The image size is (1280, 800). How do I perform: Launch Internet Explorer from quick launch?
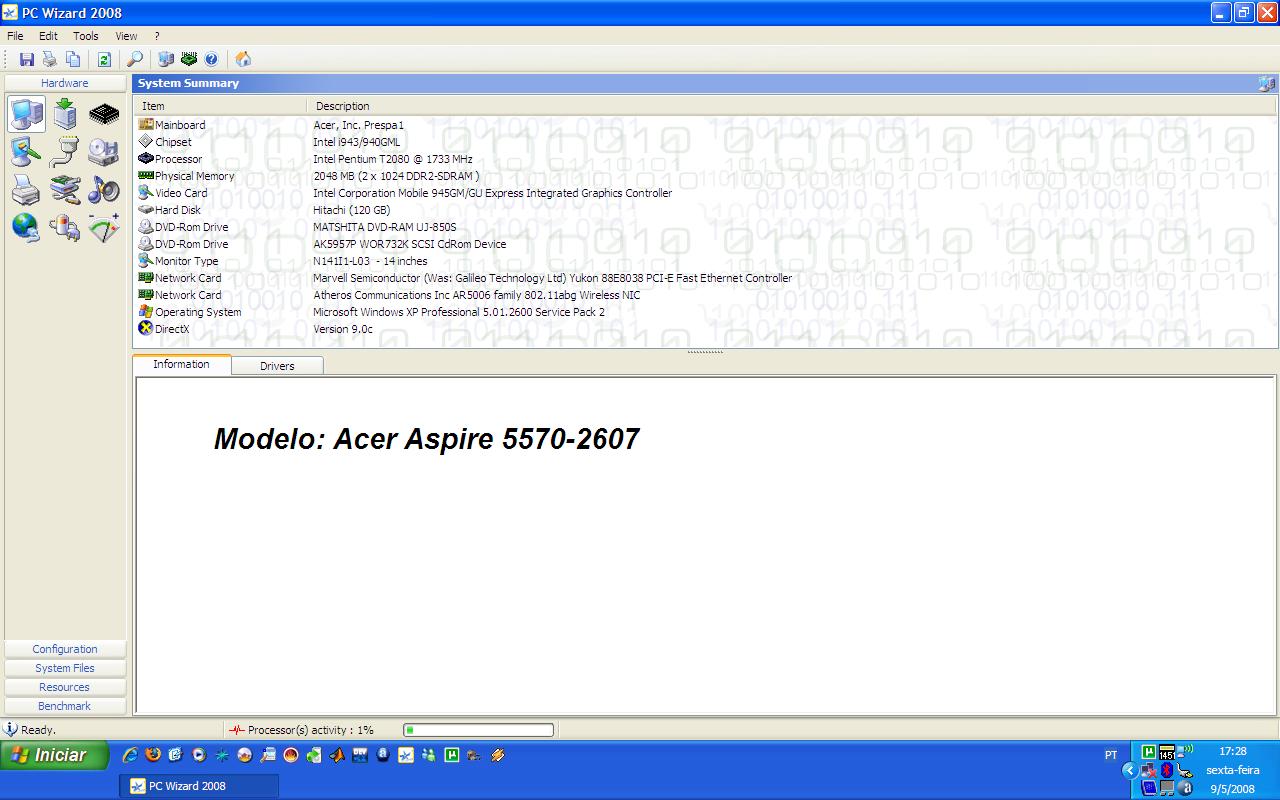(x=130, y=755)
